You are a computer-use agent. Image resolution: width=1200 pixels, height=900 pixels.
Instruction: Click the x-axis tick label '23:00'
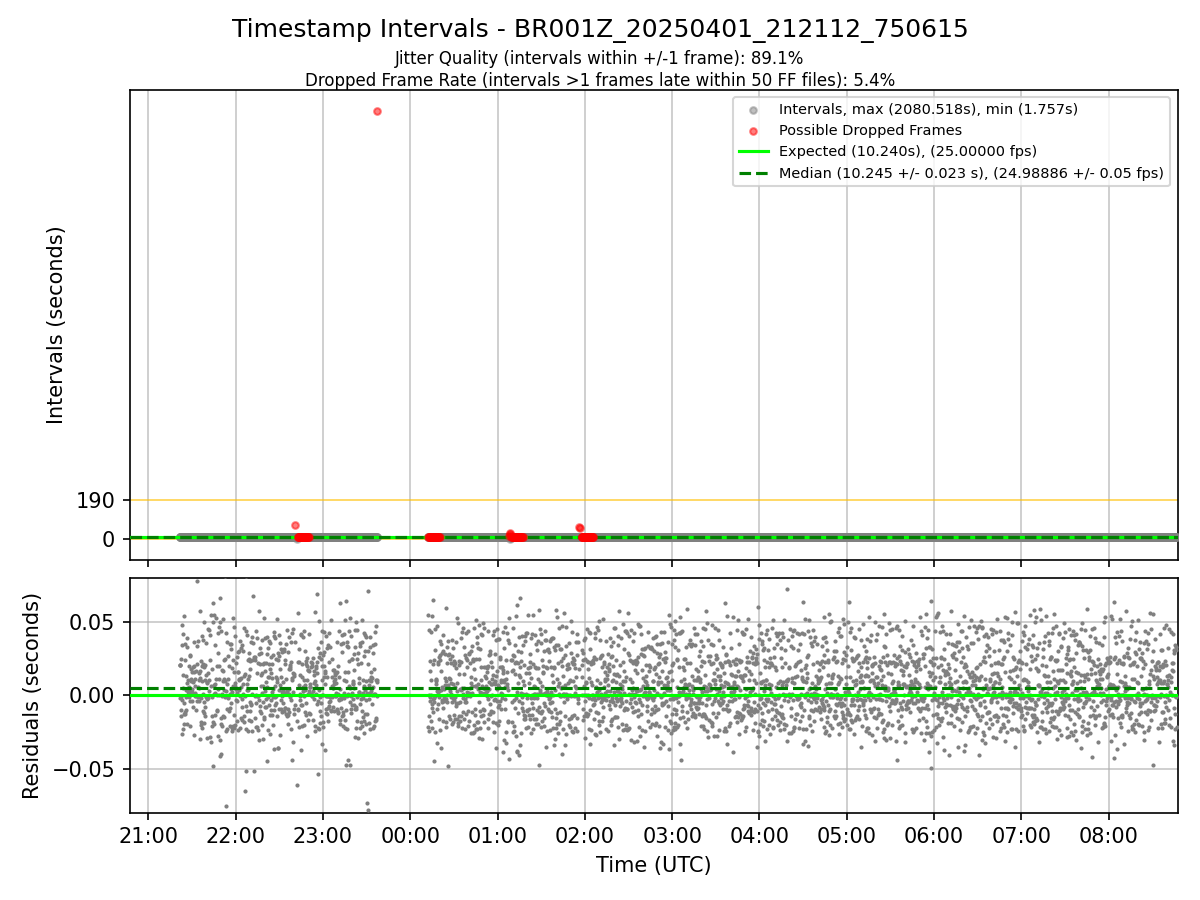click(322, 836)
